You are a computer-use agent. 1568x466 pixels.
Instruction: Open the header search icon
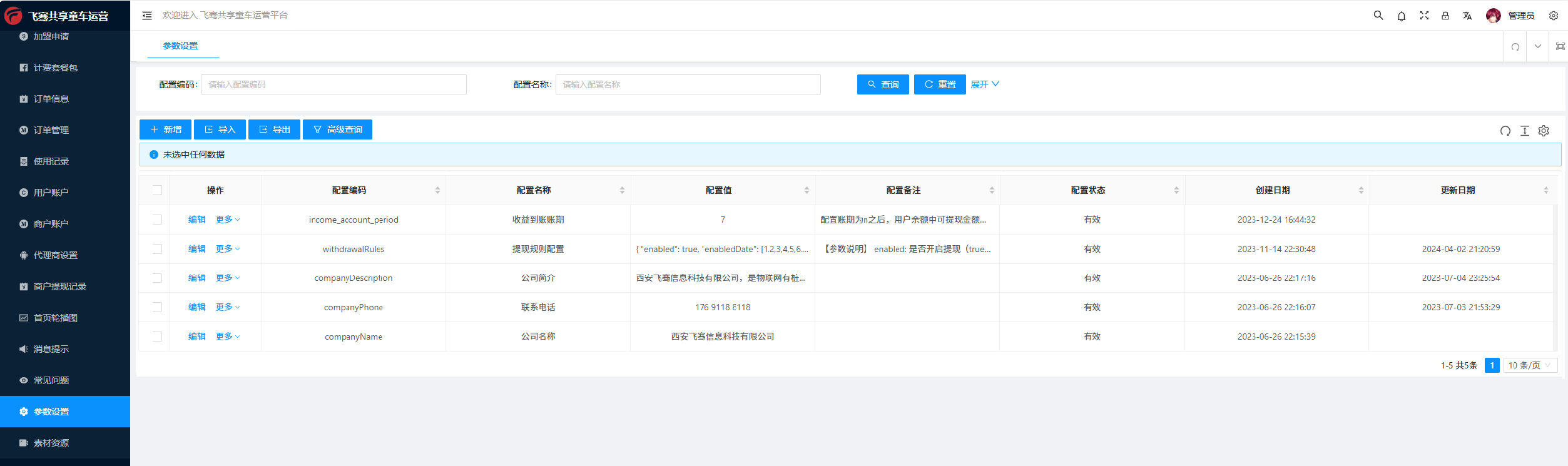pyautogui.click(x=1378, y=15)
